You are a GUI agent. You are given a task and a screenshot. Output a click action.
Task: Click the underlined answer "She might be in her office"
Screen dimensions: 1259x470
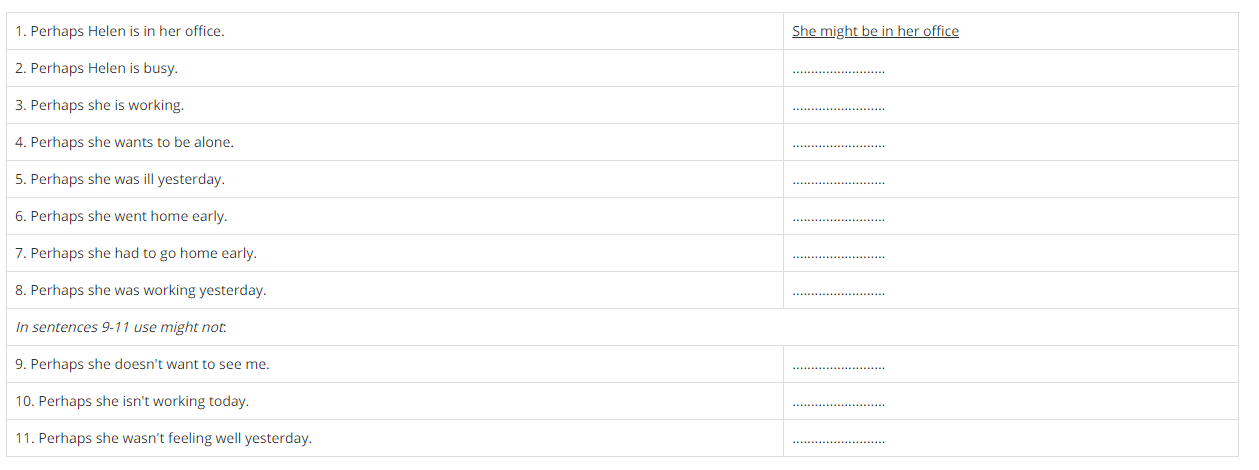pos(875,31)
